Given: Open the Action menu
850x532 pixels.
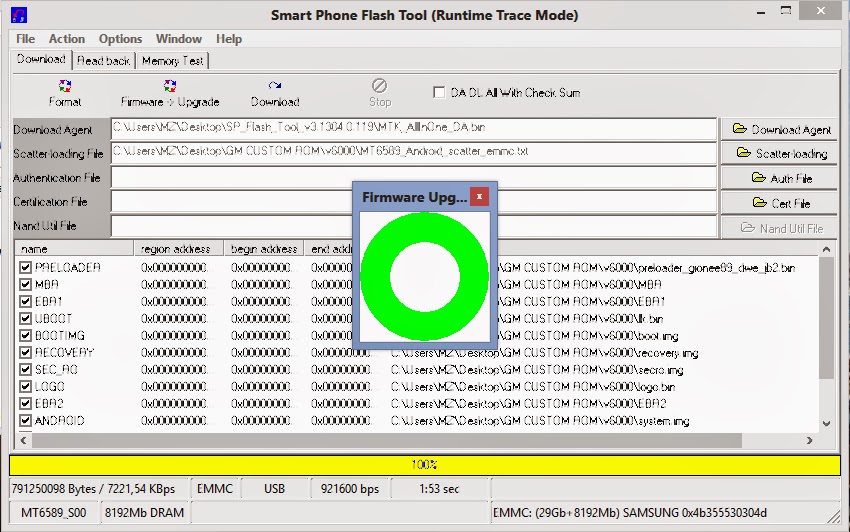Looking at the screenshot, I should click(x=67, y=39).
